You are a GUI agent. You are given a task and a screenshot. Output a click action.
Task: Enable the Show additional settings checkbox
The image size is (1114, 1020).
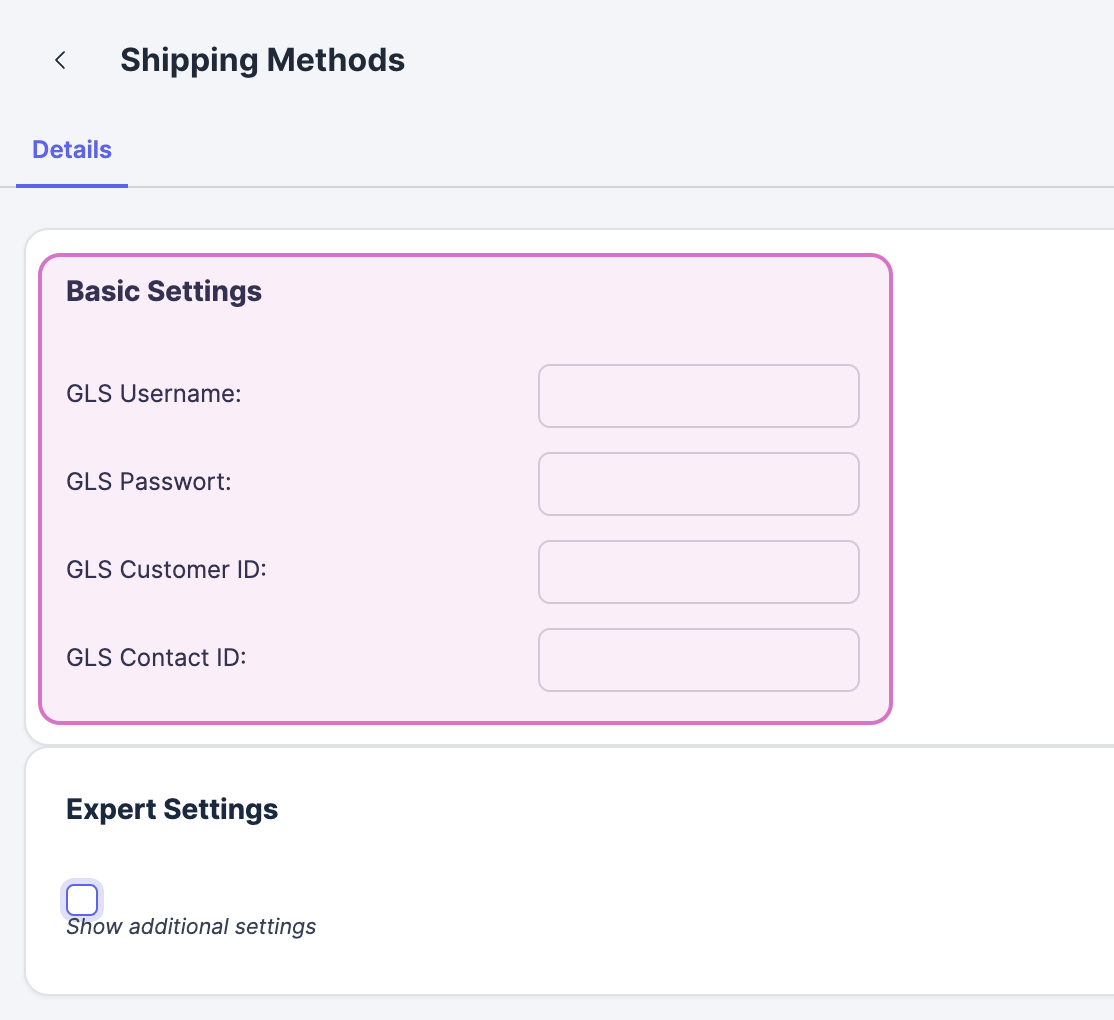[x=82, y=900]
